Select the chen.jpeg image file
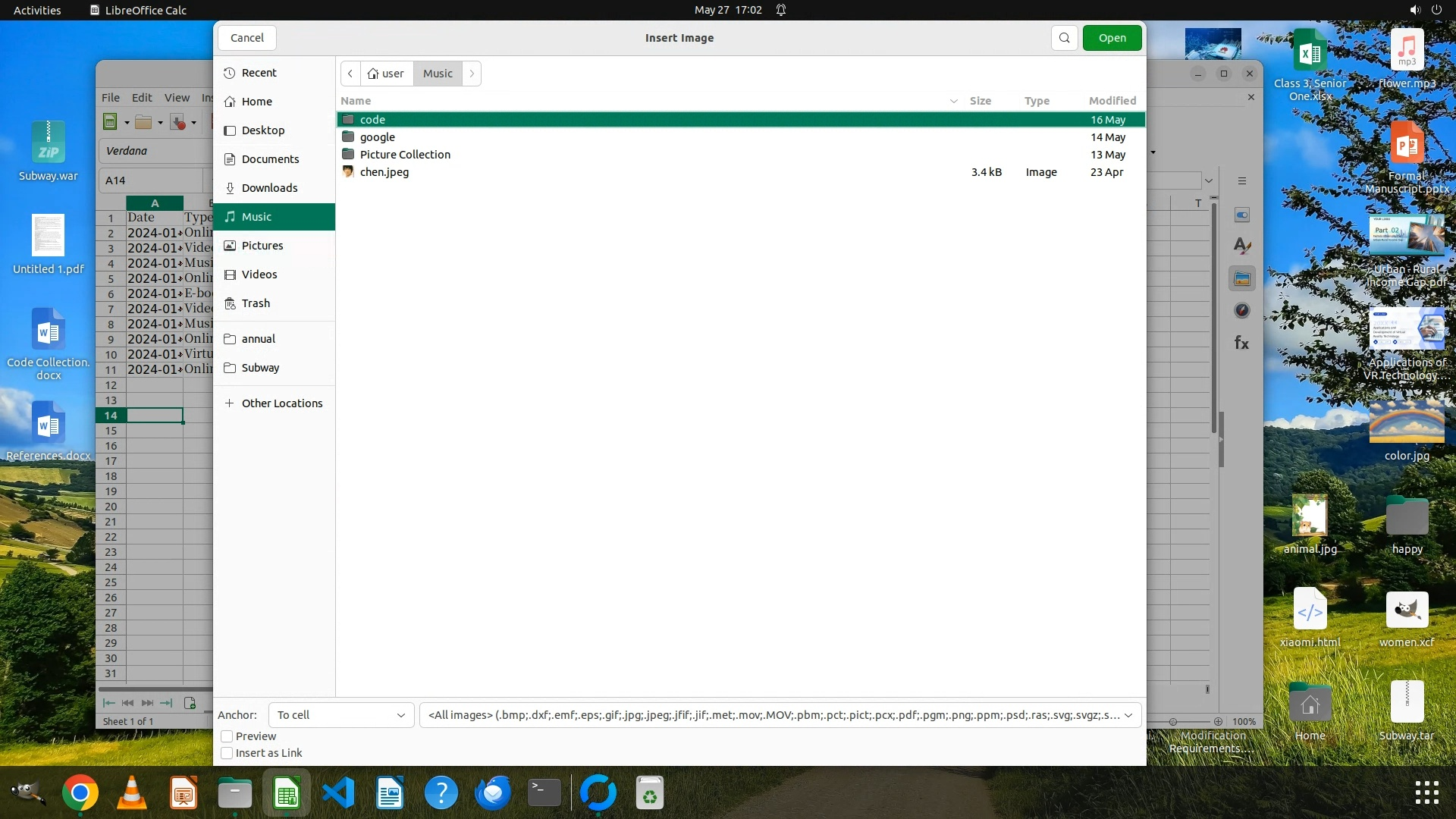This screenshot has width=1456, height=819. (384, 172)
